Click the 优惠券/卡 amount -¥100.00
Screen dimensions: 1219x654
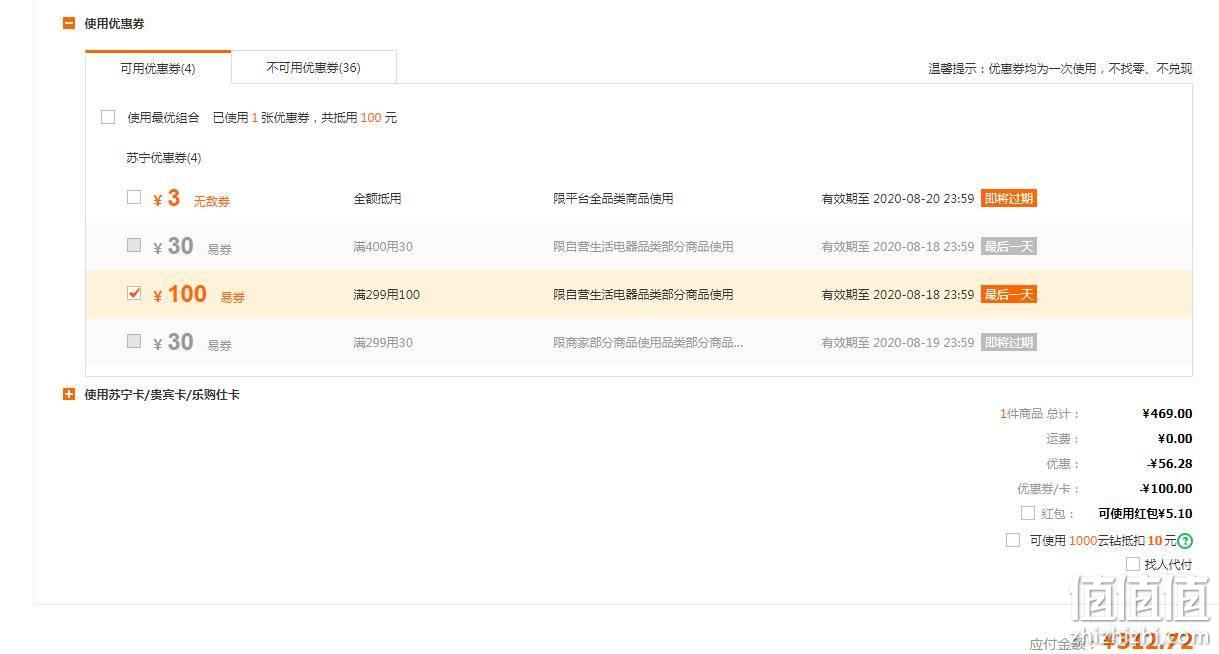click(1166, 489)
